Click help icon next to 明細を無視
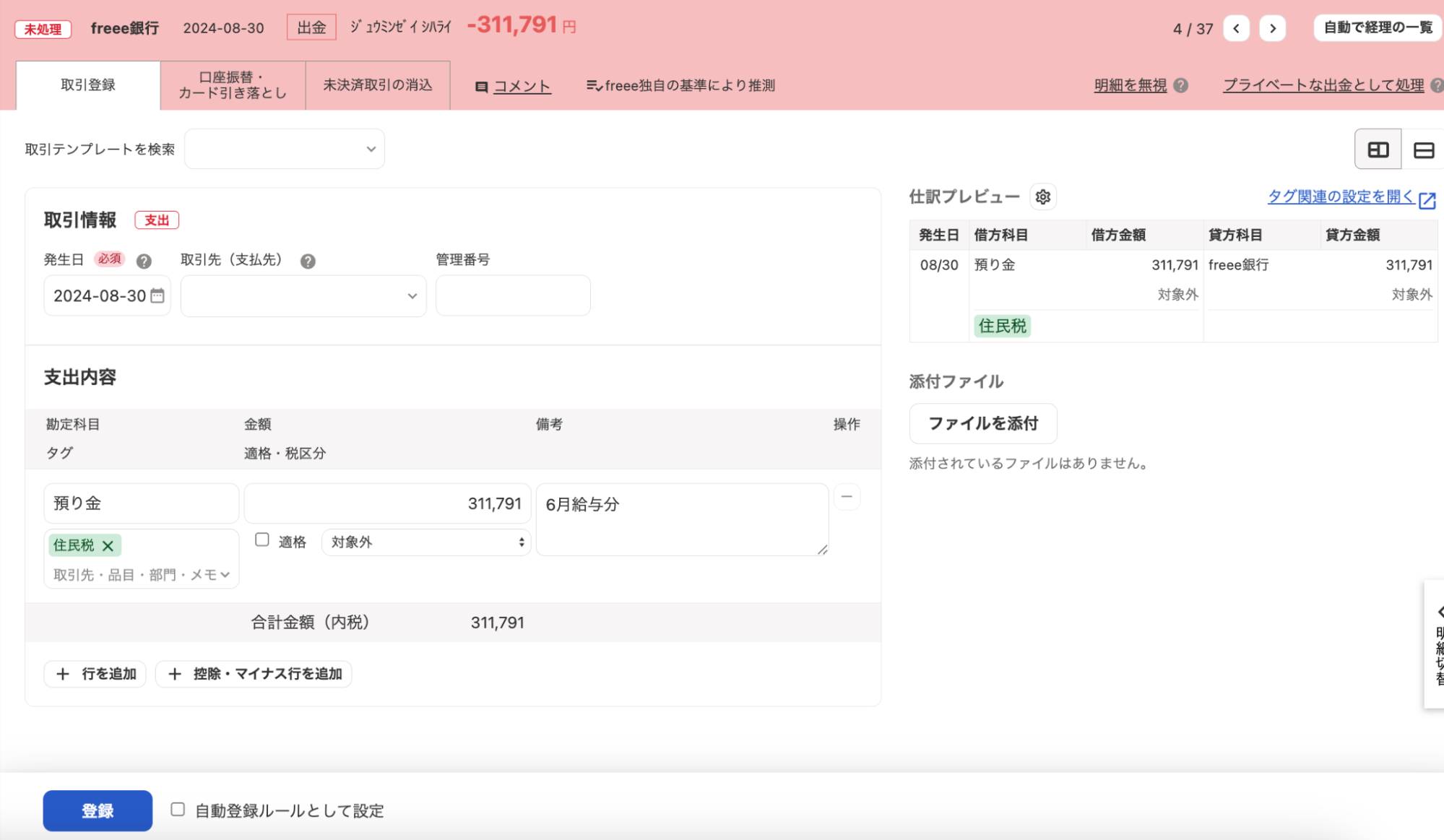The height and width of the screenshot is (840, 1444). pyautogui.click(x=1181, y=85)
